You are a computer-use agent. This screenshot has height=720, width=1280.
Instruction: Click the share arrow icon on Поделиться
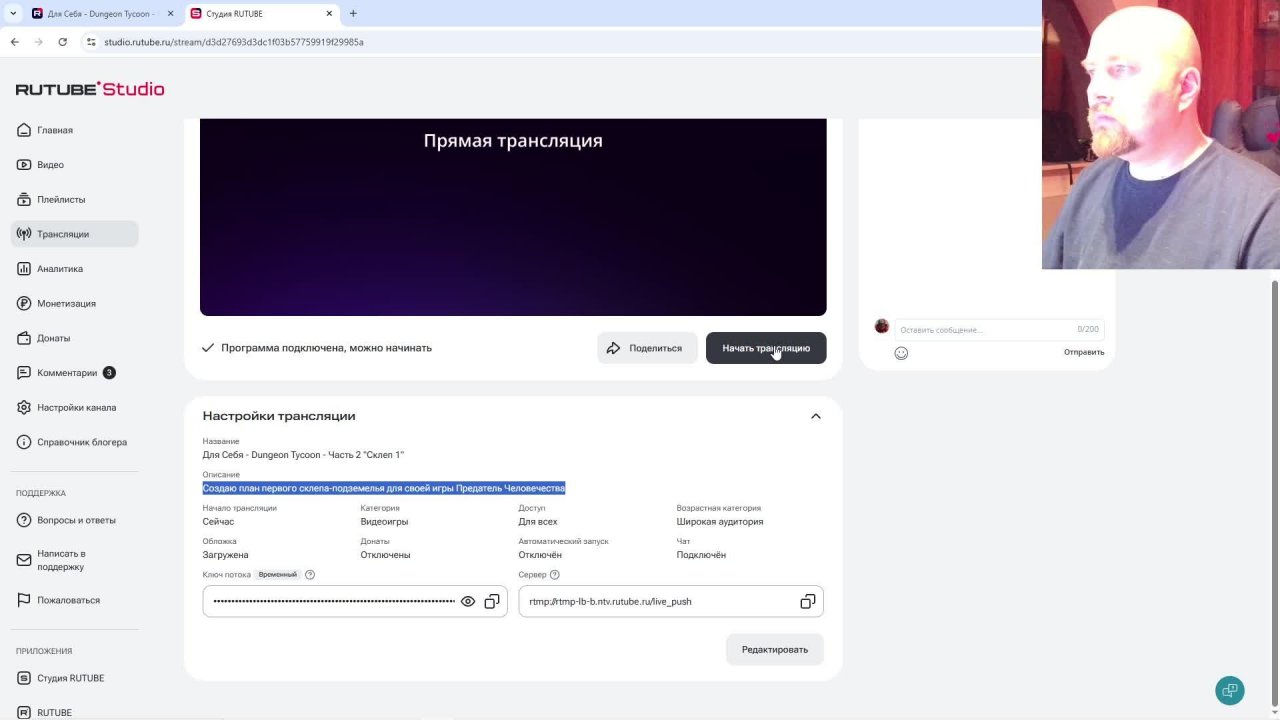tap(614, 348)
